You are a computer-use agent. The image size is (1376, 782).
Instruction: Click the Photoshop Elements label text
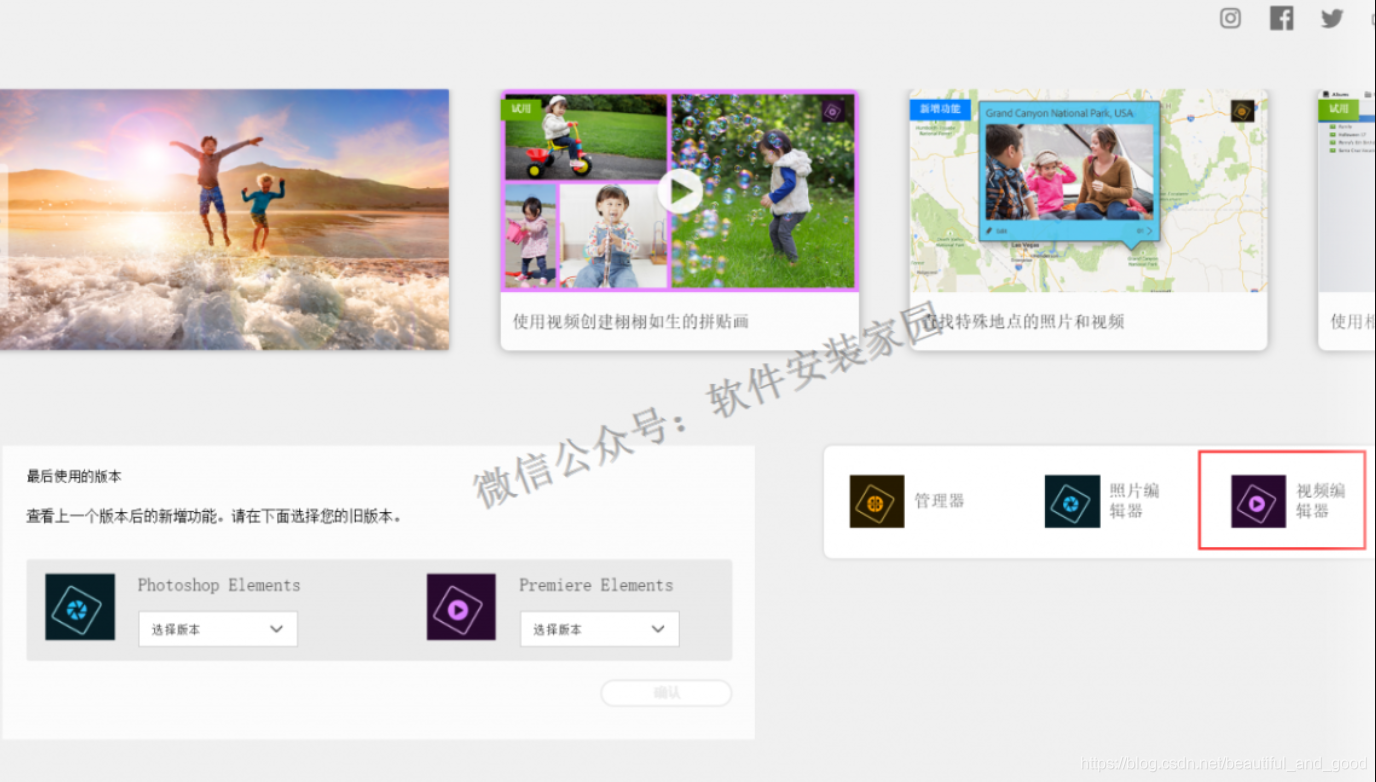pyautogui.click(x=219, y=585)
